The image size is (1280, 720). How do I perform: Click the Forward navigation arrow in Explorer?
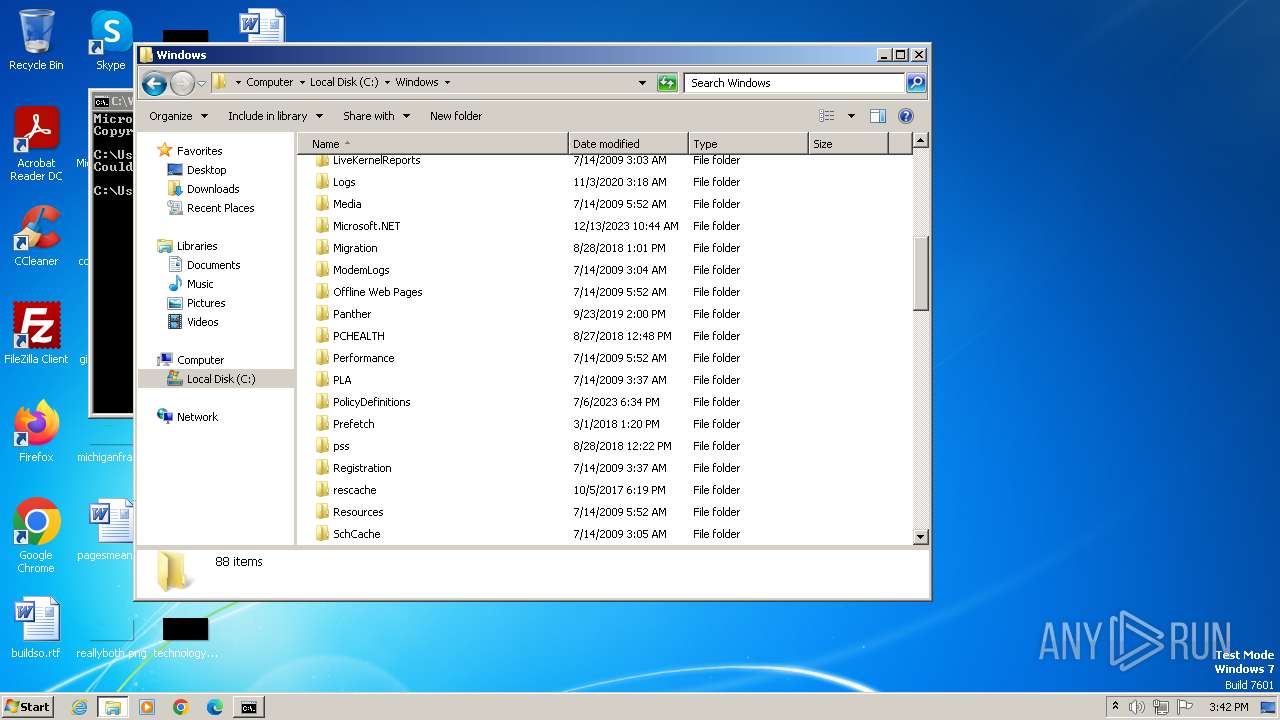pyautogui.click(x=182, y=83)
